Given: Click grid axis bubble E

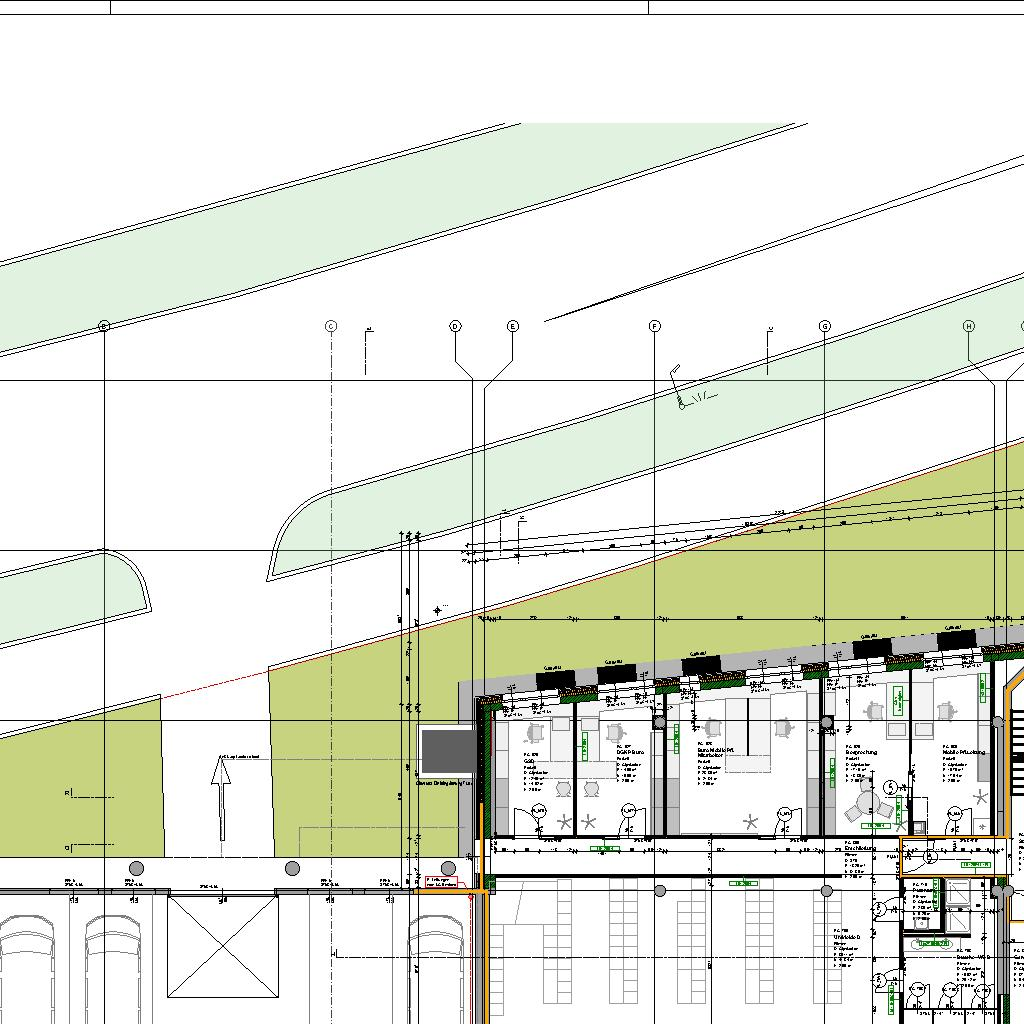Looking at the screenshot, I should pyautogui.click(x=513, y=326).
